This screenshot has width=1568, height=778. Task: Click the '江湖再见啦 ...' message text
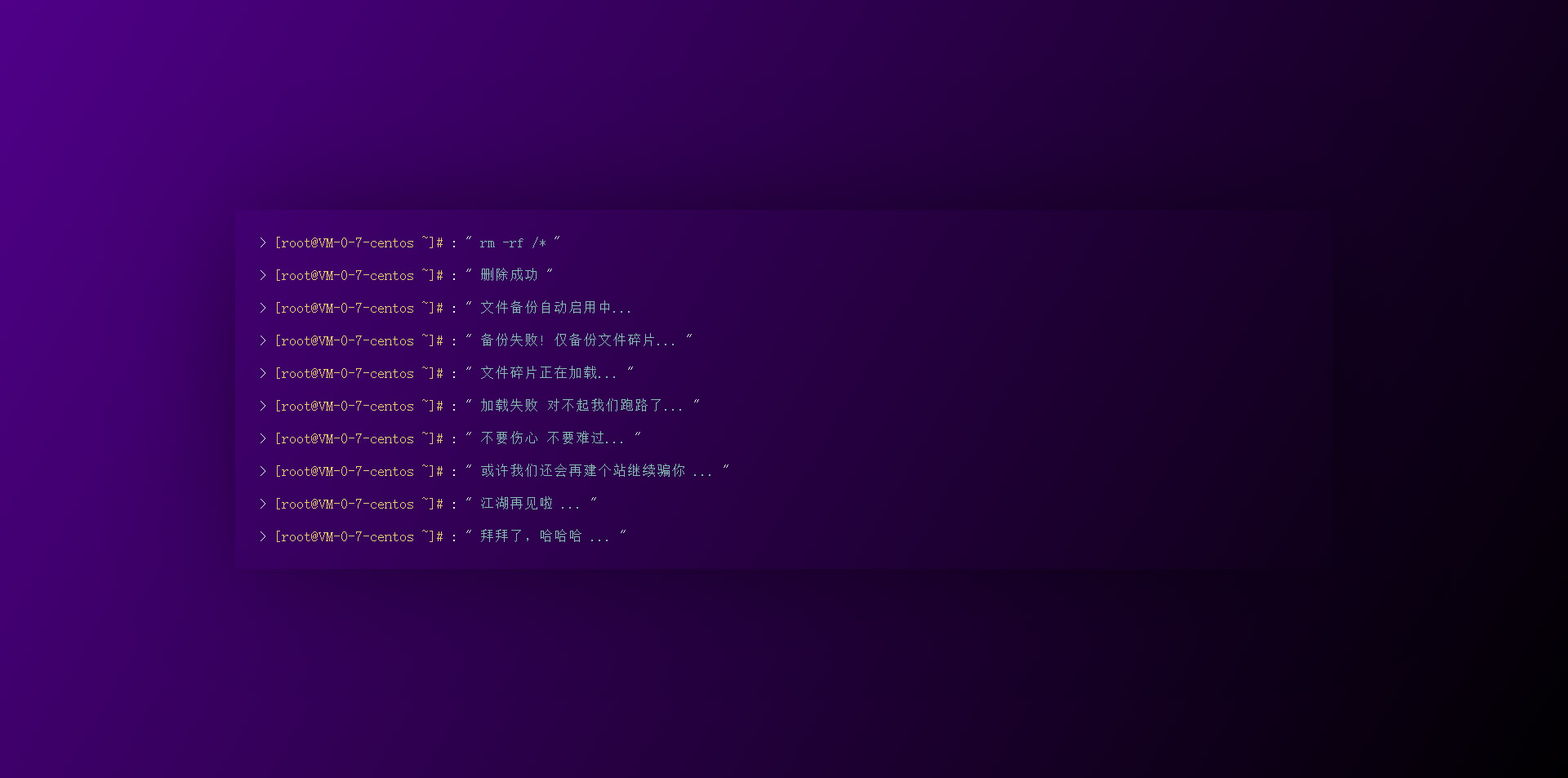click(x=529, y=504)
